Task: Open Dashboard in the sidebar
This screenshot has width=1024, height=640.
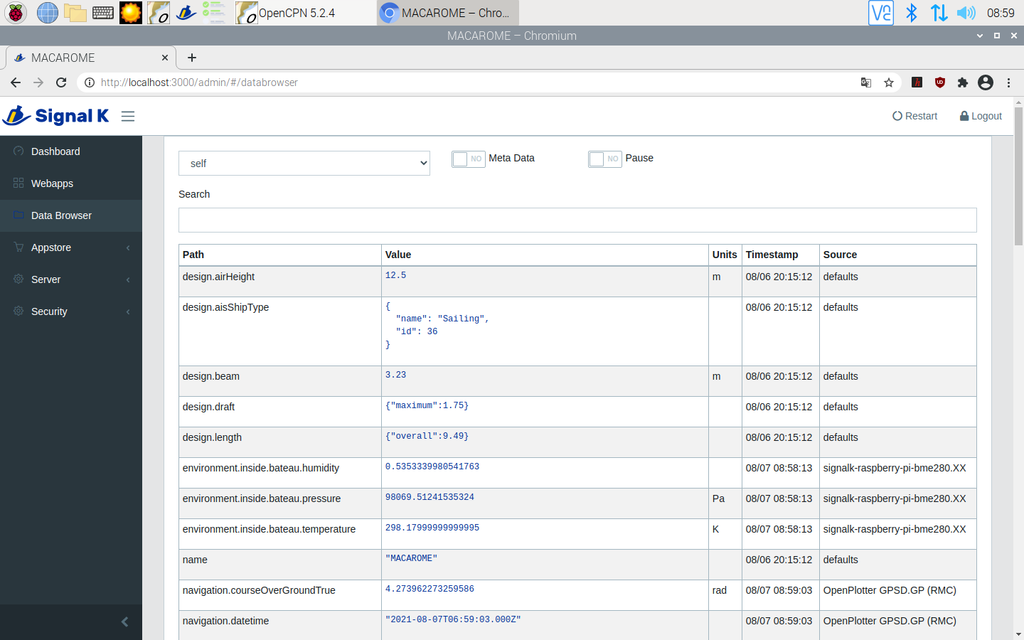Action: click(x=71, y=152)
